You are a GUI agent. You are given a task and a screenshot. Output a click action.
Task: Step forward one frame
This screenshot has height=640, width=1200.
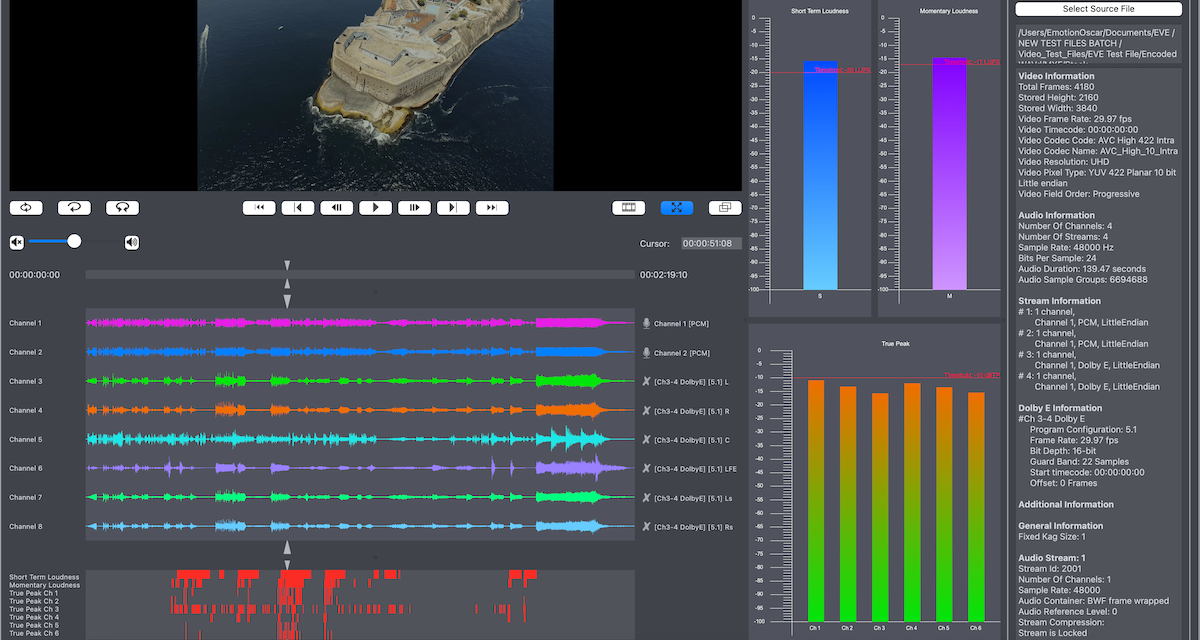click(414, 208)
